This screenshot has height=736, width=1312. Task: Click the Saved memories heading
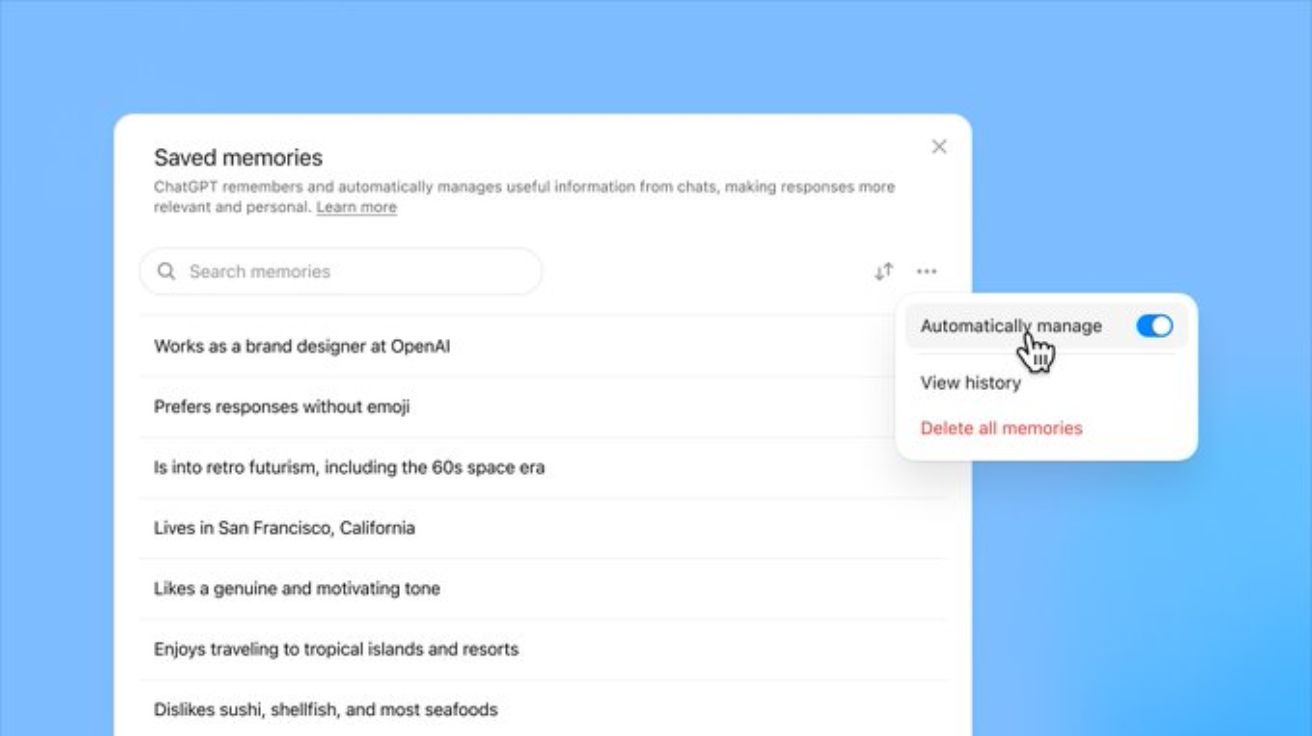click(x=238, y=158)
